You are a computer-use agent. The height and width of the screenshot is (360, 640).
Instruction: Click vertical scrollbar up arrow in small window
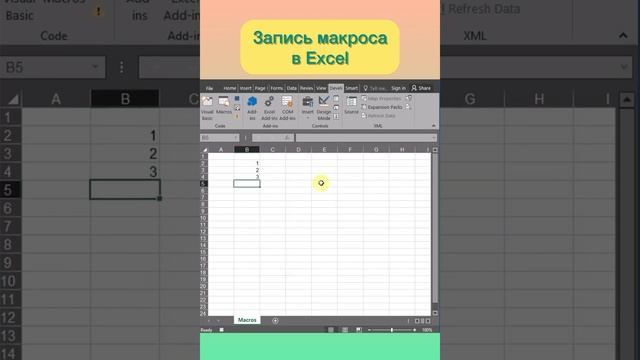point(435,150)
